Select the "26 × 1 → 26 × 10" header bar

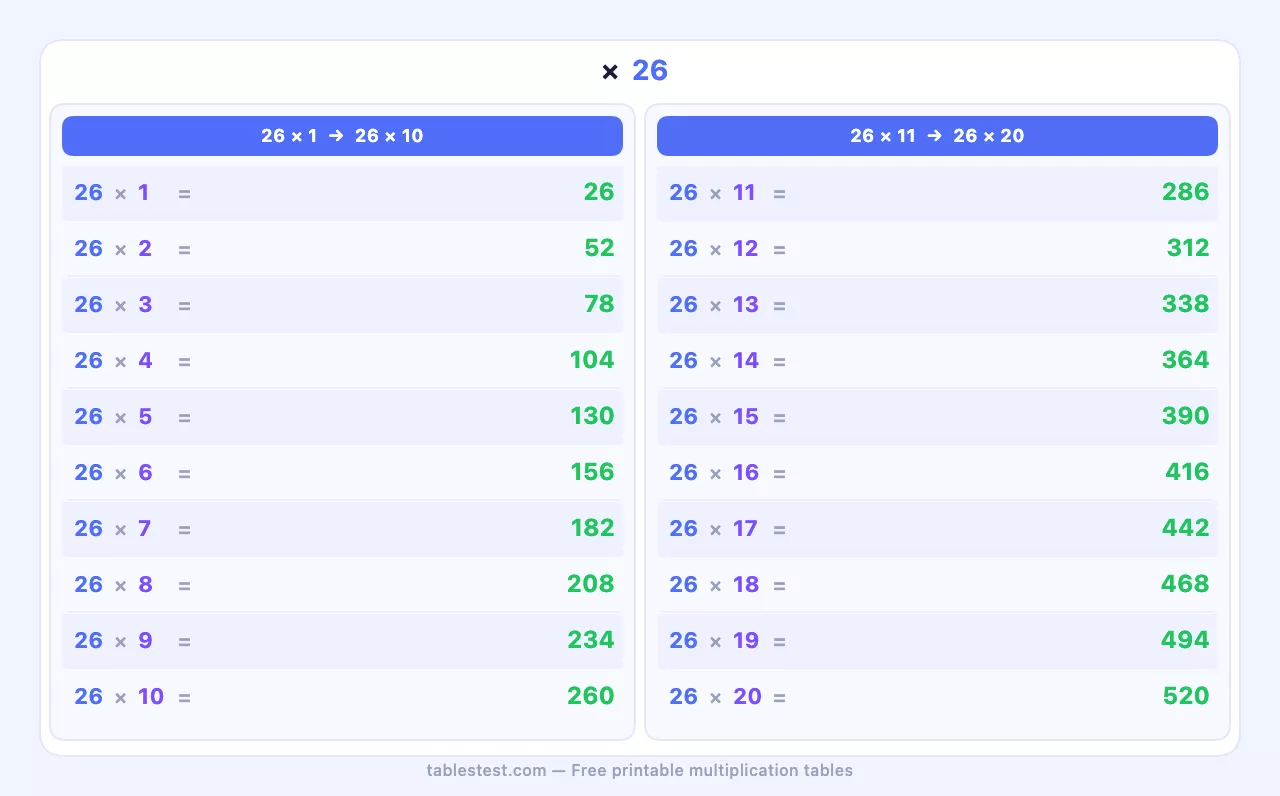click(342, 136)
